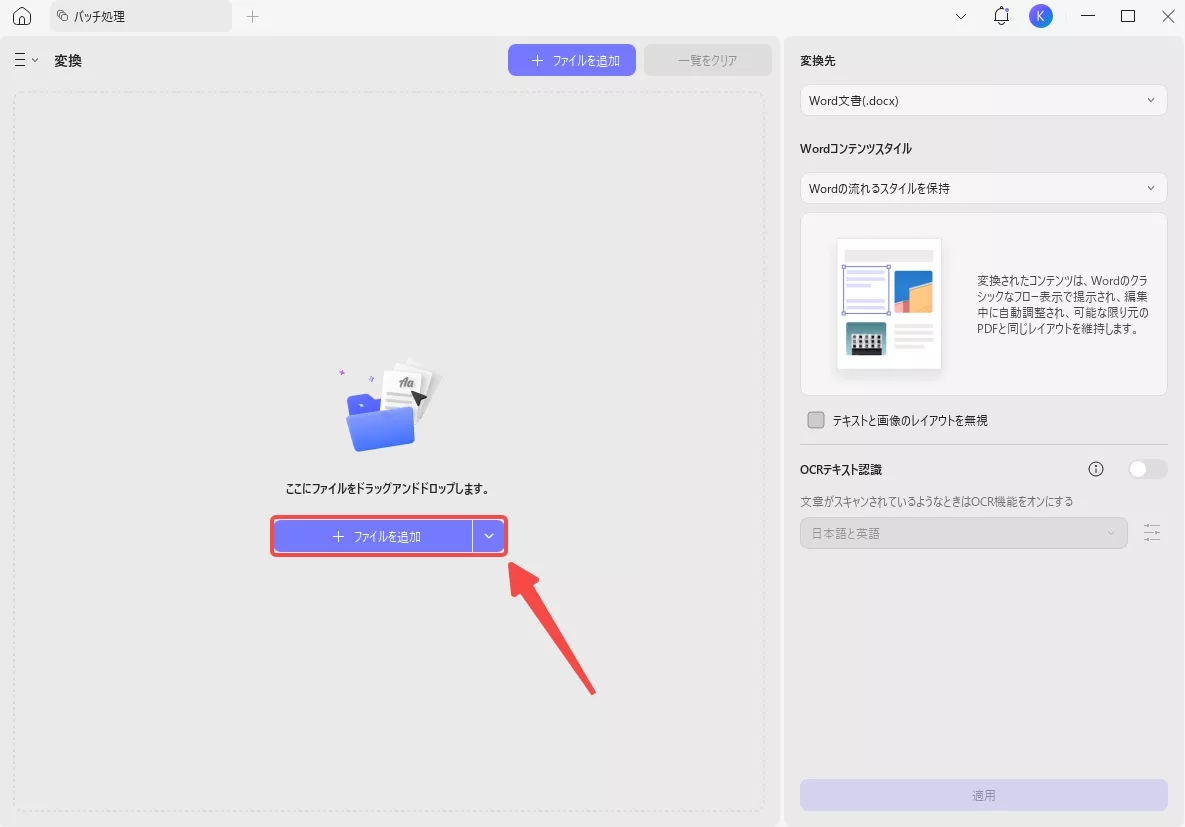Open the OCR advanced settings sliders icon

point(1151,533)
